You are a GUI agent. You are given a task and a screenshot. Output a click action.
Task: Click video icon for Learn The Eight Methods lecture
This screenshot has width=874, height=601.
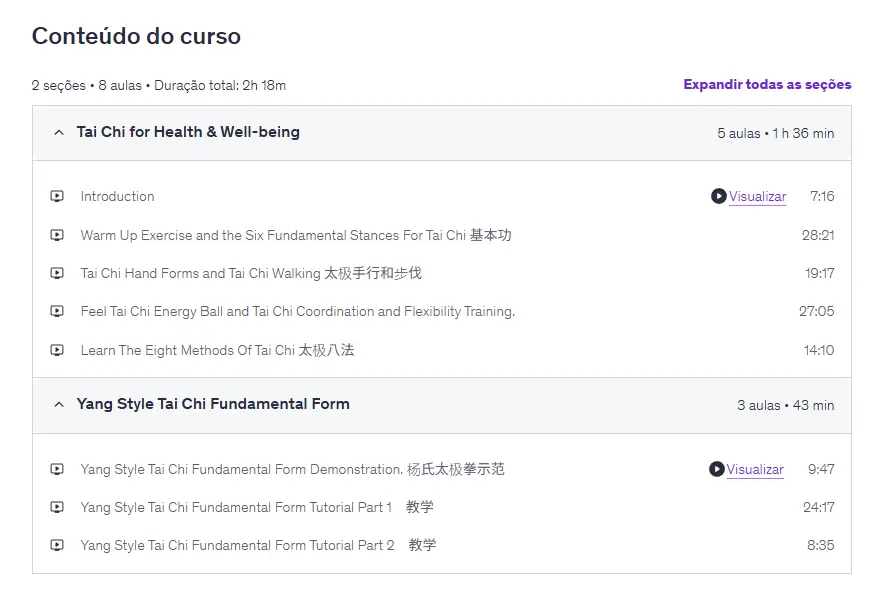pyautogui.click(x=57, y=350)
